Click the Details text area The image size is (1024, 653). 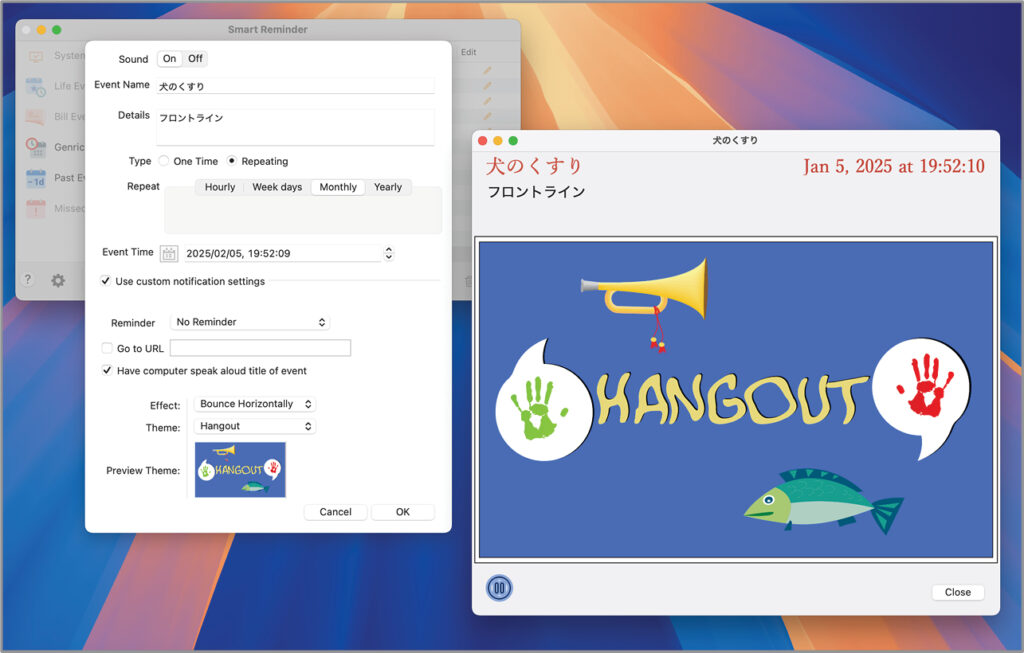(295, 127)
